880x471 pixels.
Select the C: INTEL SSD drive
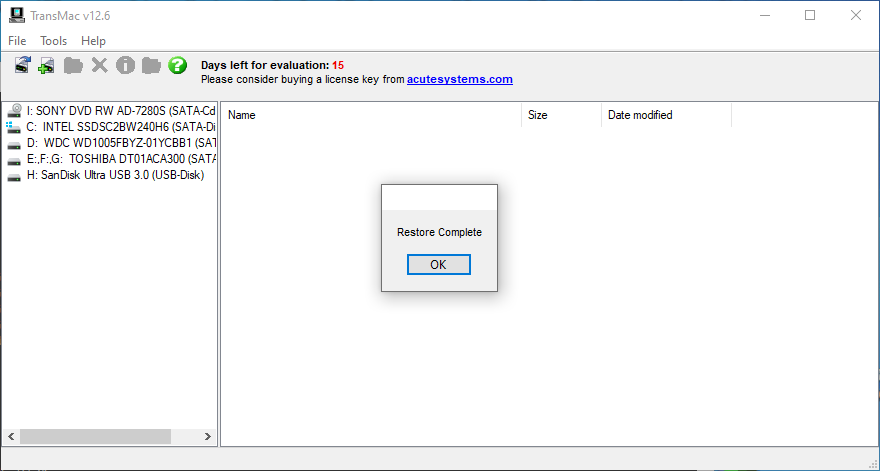click(x=120, y=127)
